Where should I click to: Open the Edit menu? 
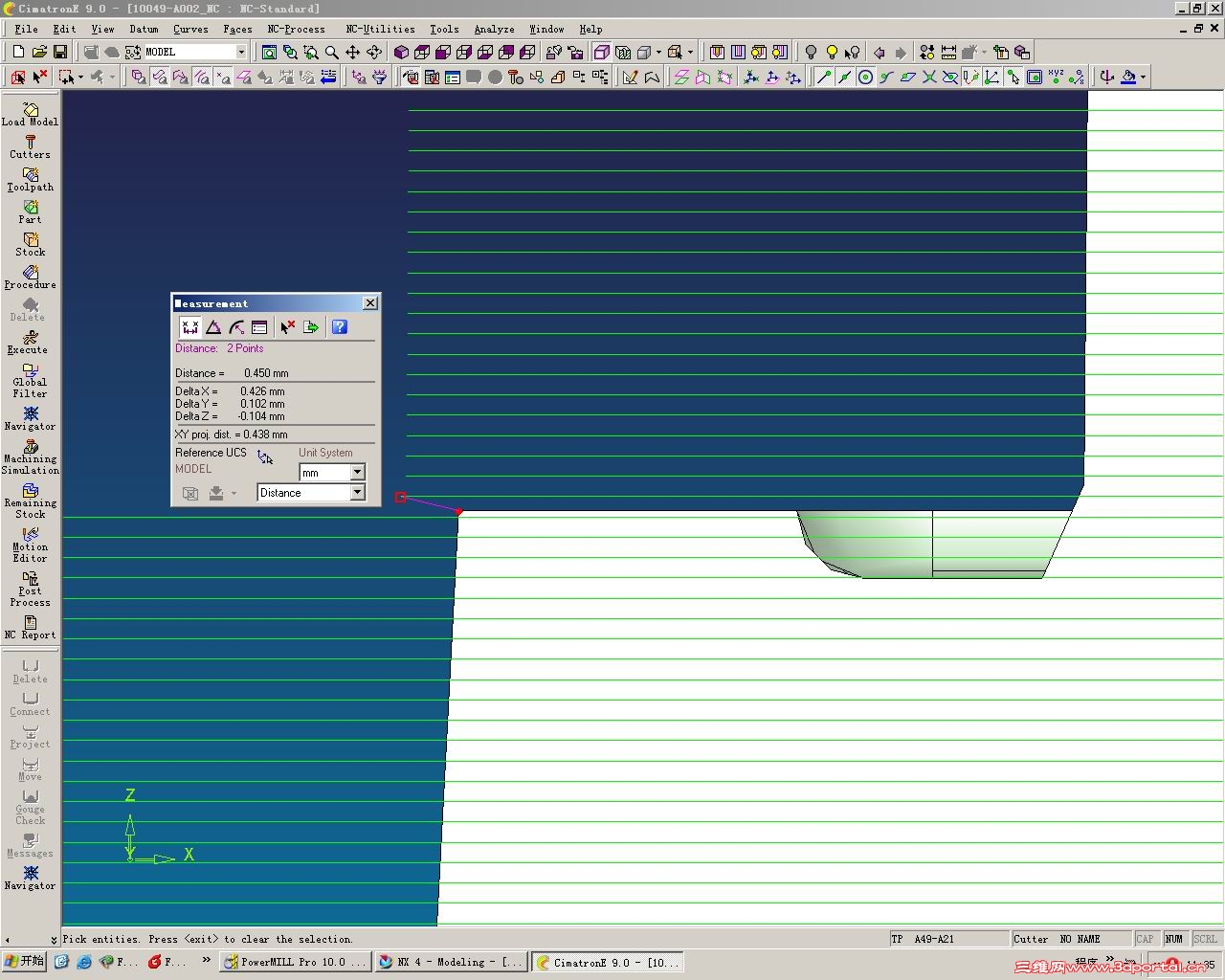(64, 30)
